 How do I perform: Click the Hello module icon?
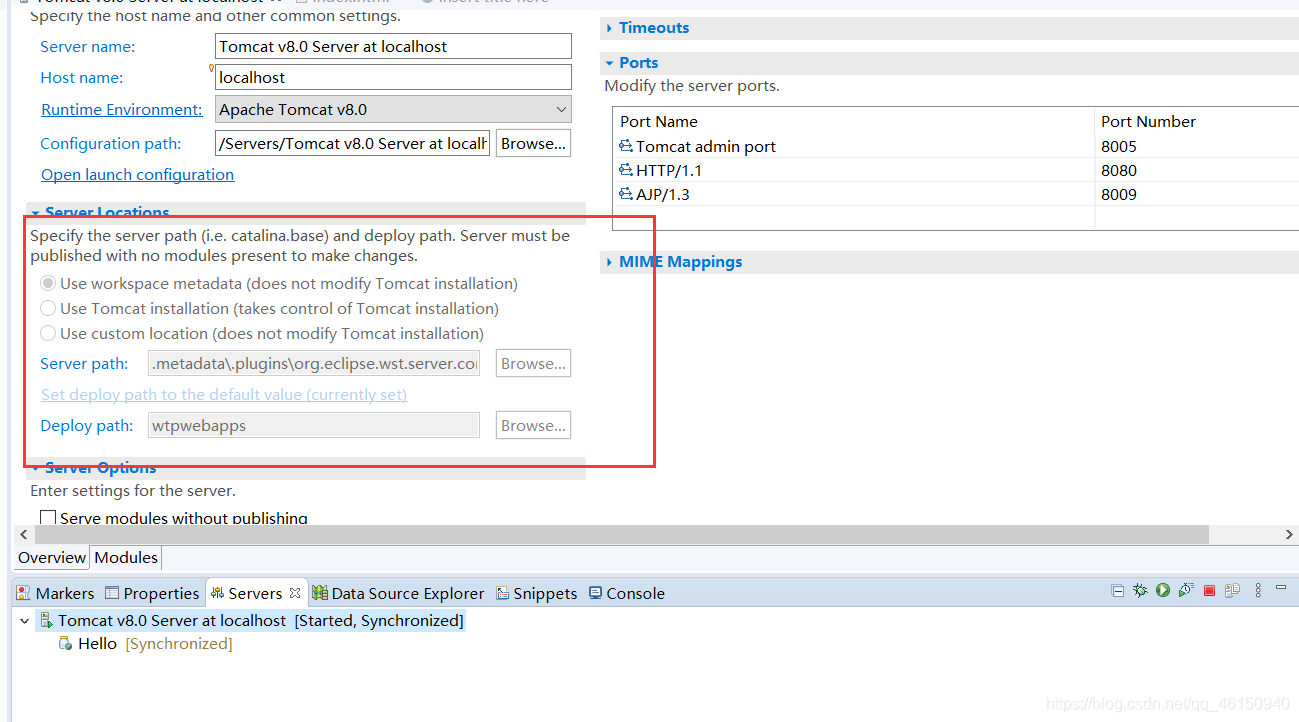(66, 644)
